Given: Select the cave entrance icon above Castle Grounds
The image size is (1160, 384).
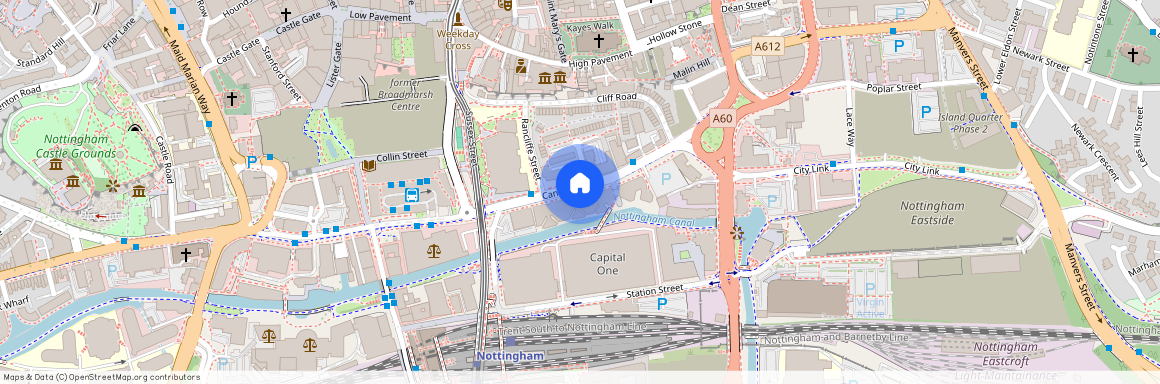Looking at the screenshot, I should click(134, 129).
